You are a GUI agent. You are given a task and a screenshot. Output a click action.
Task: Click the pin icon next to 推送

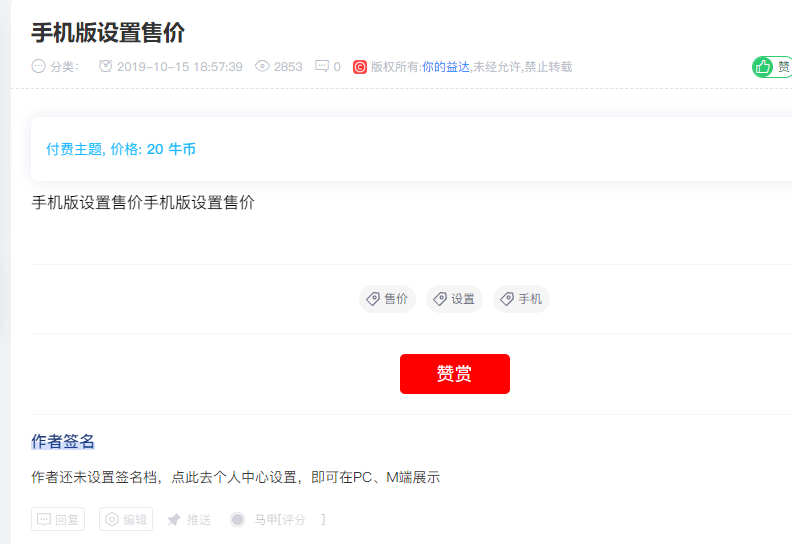[174, 520]
